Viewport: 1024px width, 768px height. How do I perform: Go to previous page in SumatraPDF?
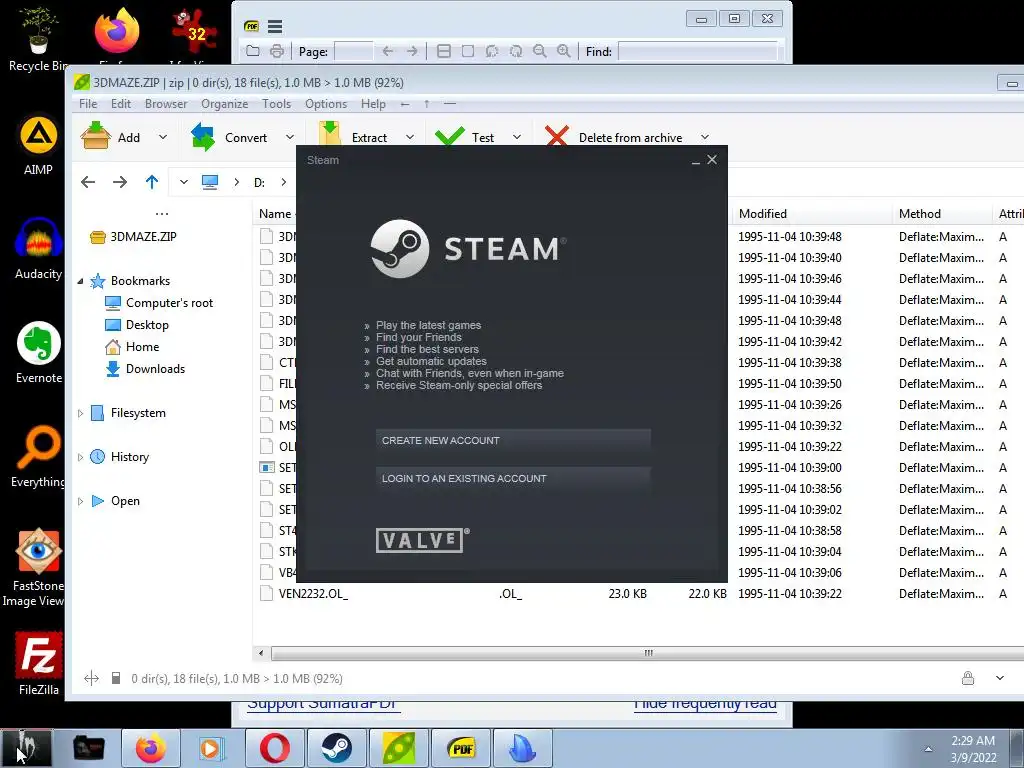tap(388, 51)
